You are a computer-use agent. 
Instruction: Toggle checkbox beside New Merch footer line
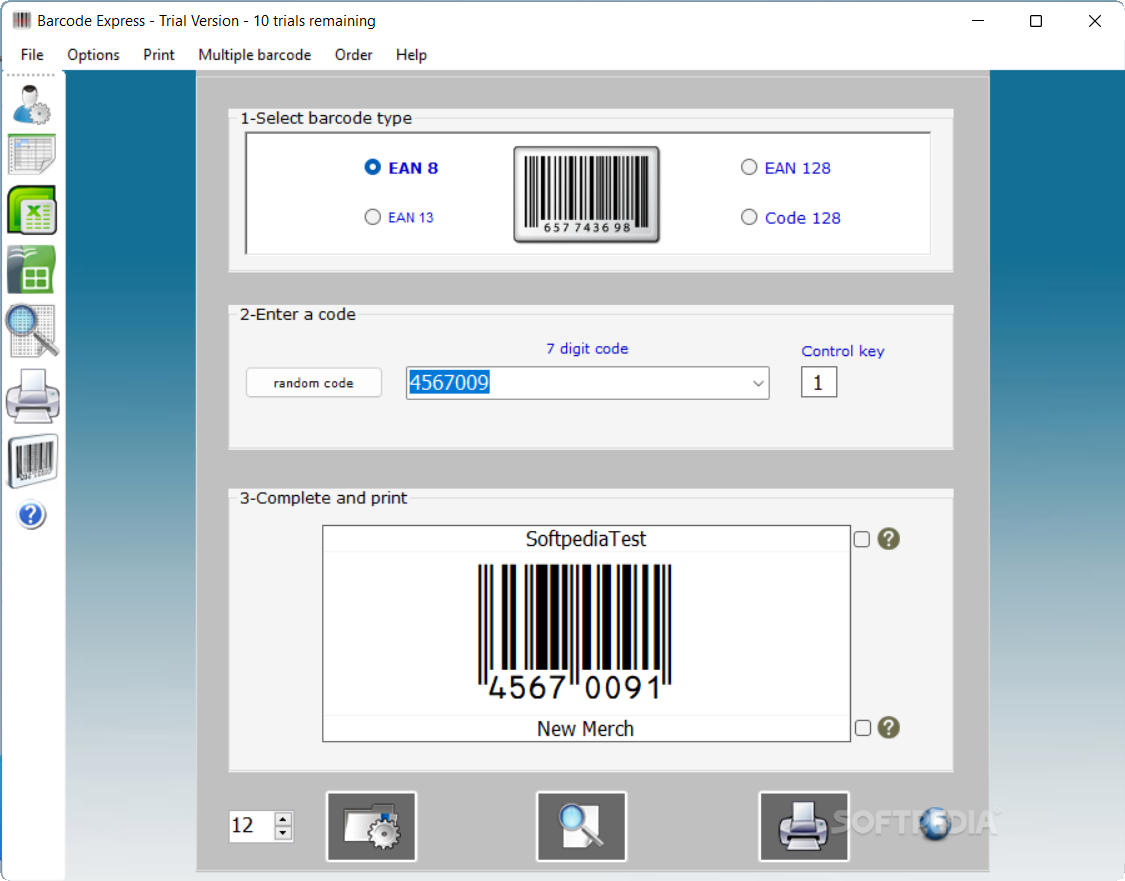click(x=863, y=728)
